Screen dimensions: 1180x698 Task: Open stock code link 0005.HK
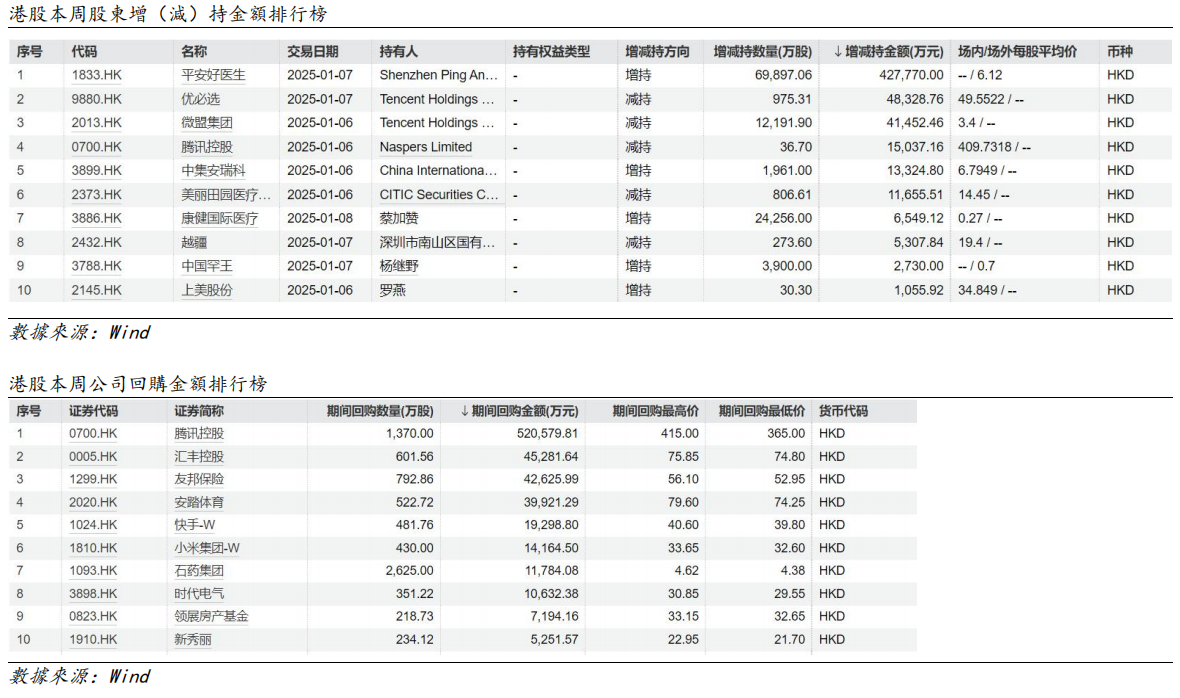(x=93, y=457)
